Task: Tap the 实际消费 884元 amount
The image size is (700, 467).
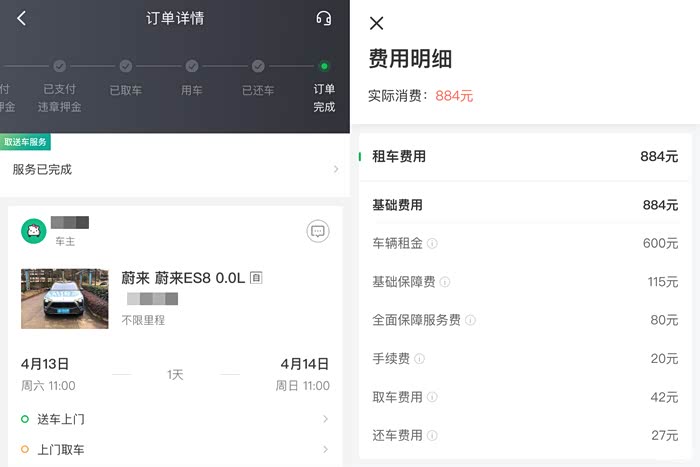Action: [454, 96]
